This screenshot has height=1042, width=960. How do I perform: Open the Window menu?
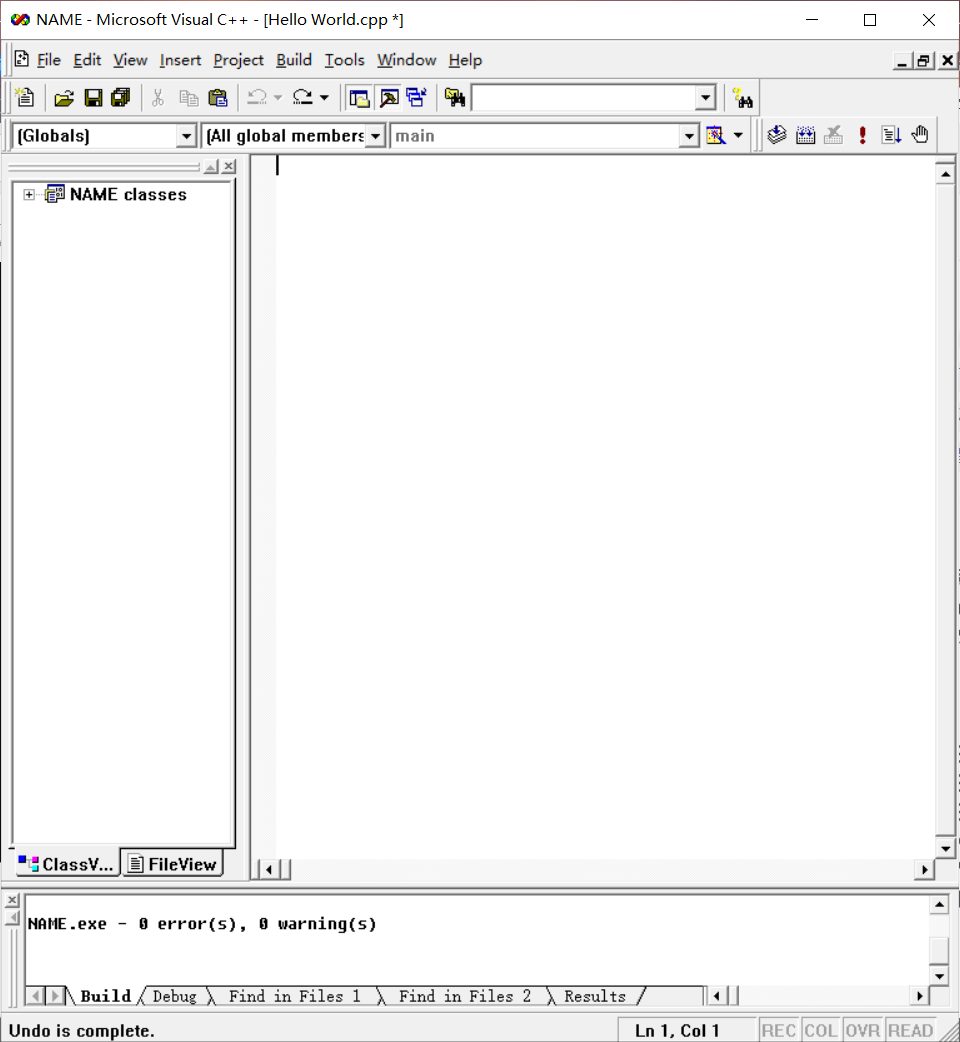(407, 60)
